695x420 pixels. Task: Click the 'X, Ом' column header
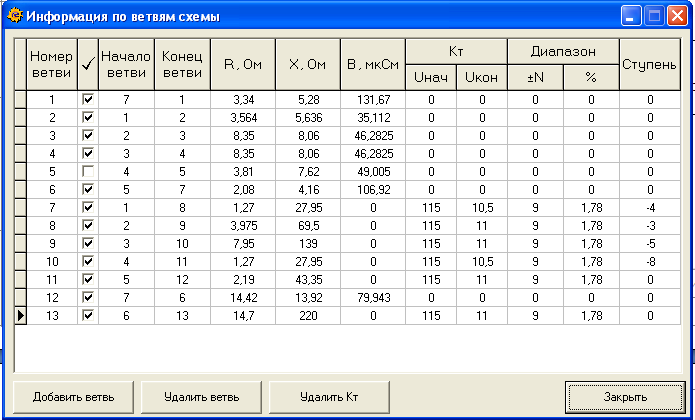tap(308, 65)
